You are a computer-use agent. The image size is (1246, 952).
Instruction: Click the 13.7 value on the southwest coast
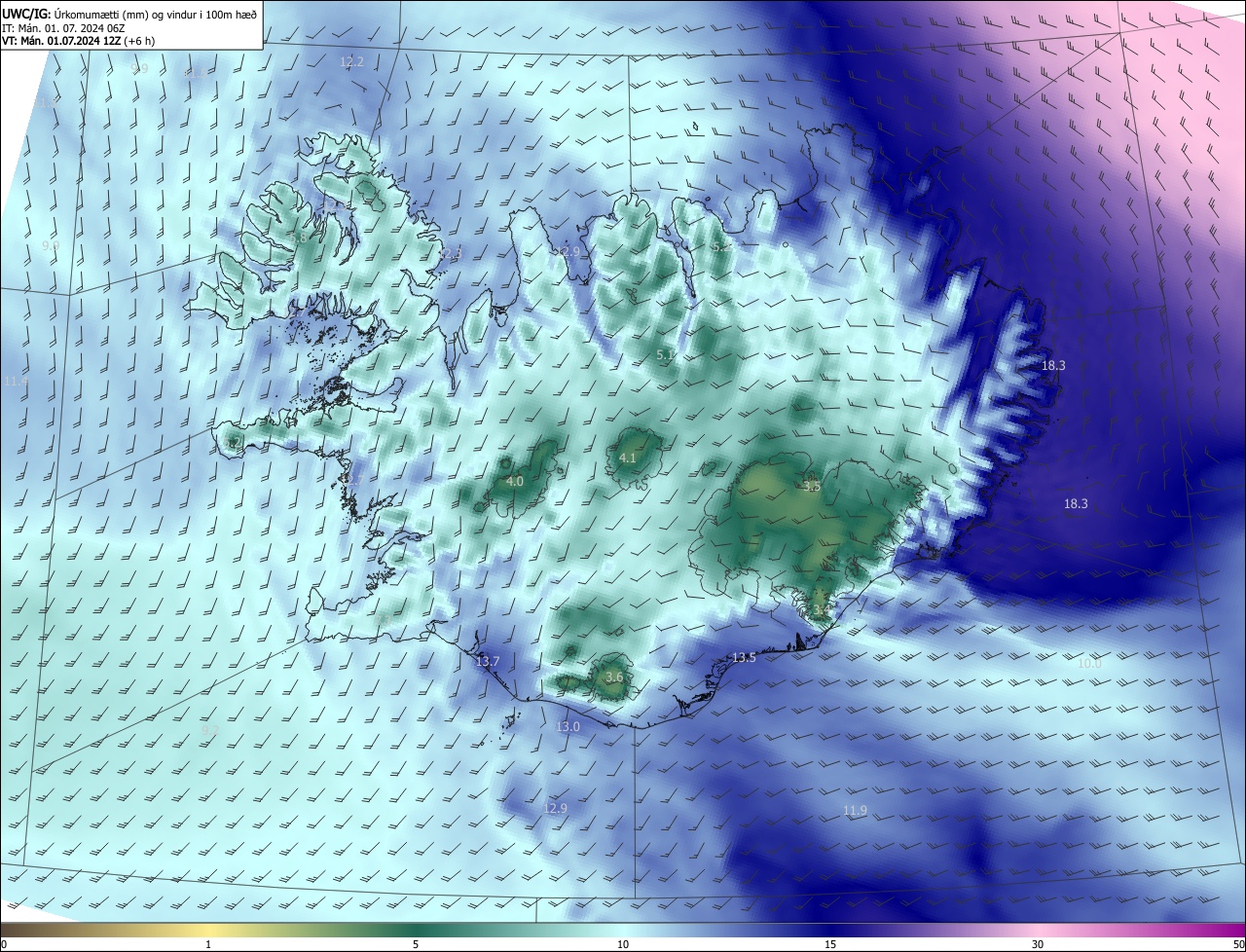point(488,661)
